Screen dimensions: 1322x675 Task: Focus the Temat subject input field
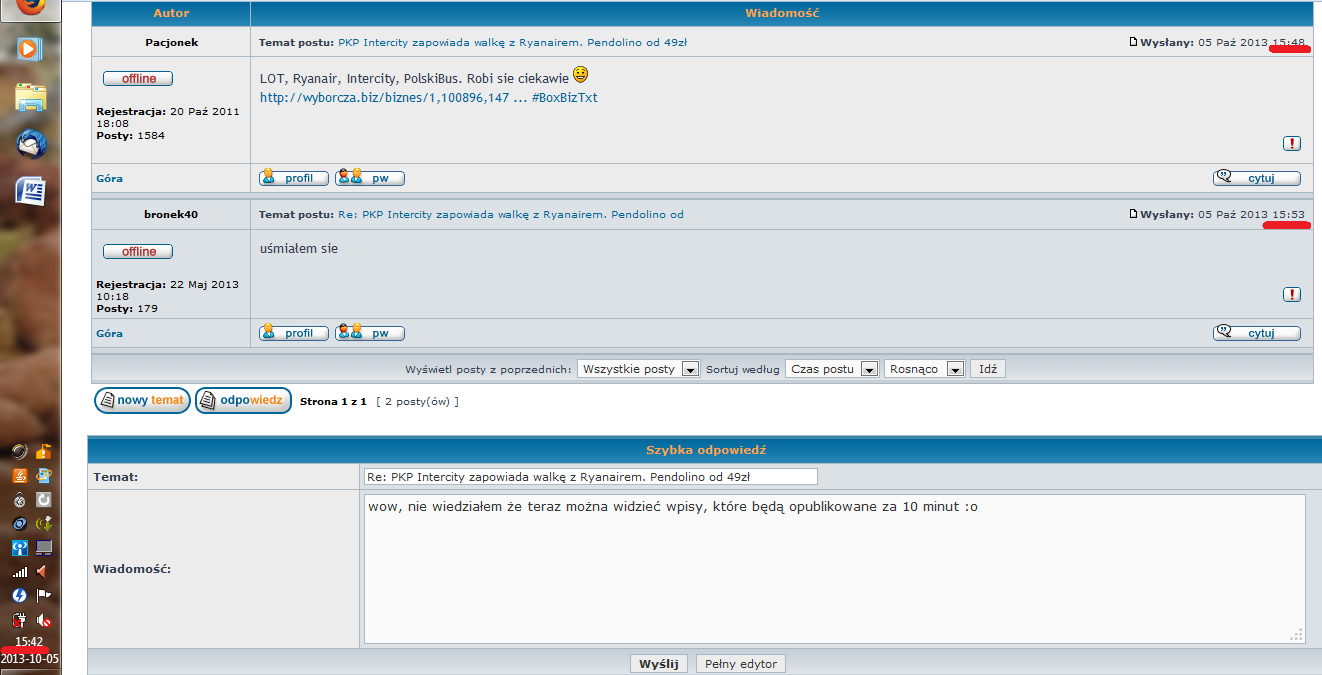tap(591, 477)
